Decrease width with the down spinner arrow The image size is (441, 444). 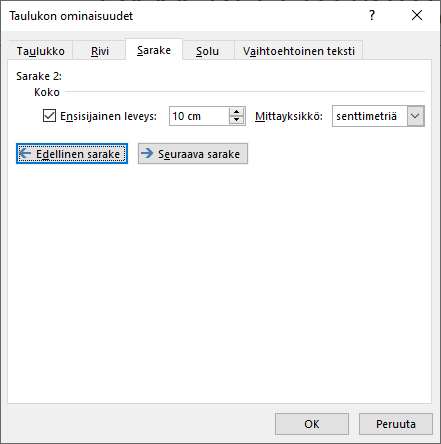tap(237, 120)
